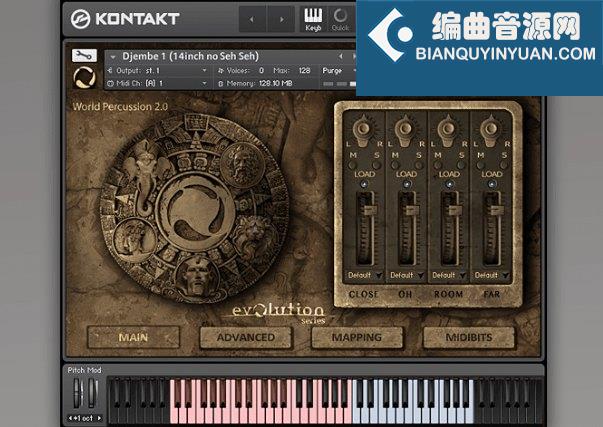This screenshot has width=603, height=427.
Task: Open CLOSE mic Default output dropdown
Action: point(364,275)
